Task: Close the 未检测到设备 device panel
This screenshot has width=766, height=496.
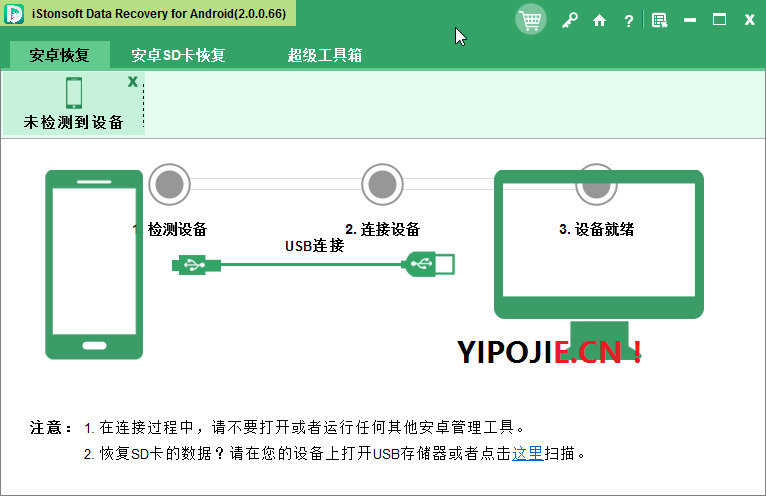Action: pyautogui.click(x=132, y=82)
